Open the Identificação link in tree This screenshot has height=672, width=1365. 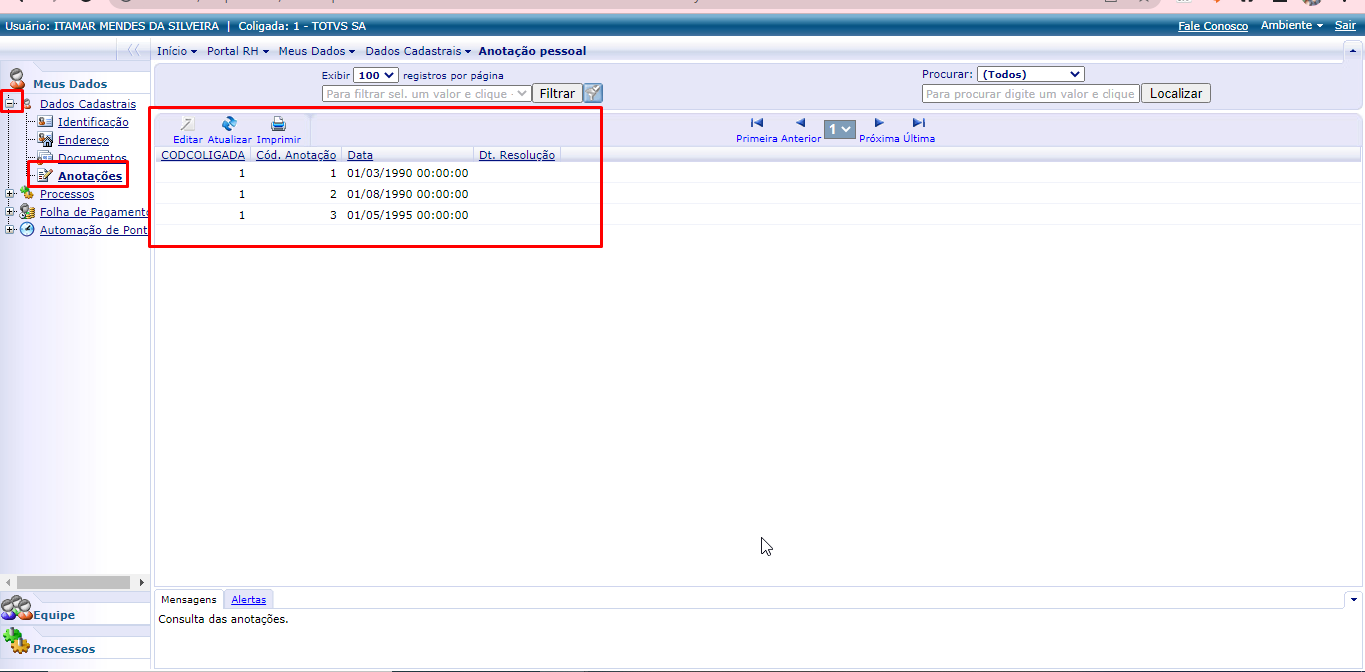[93, 122]
